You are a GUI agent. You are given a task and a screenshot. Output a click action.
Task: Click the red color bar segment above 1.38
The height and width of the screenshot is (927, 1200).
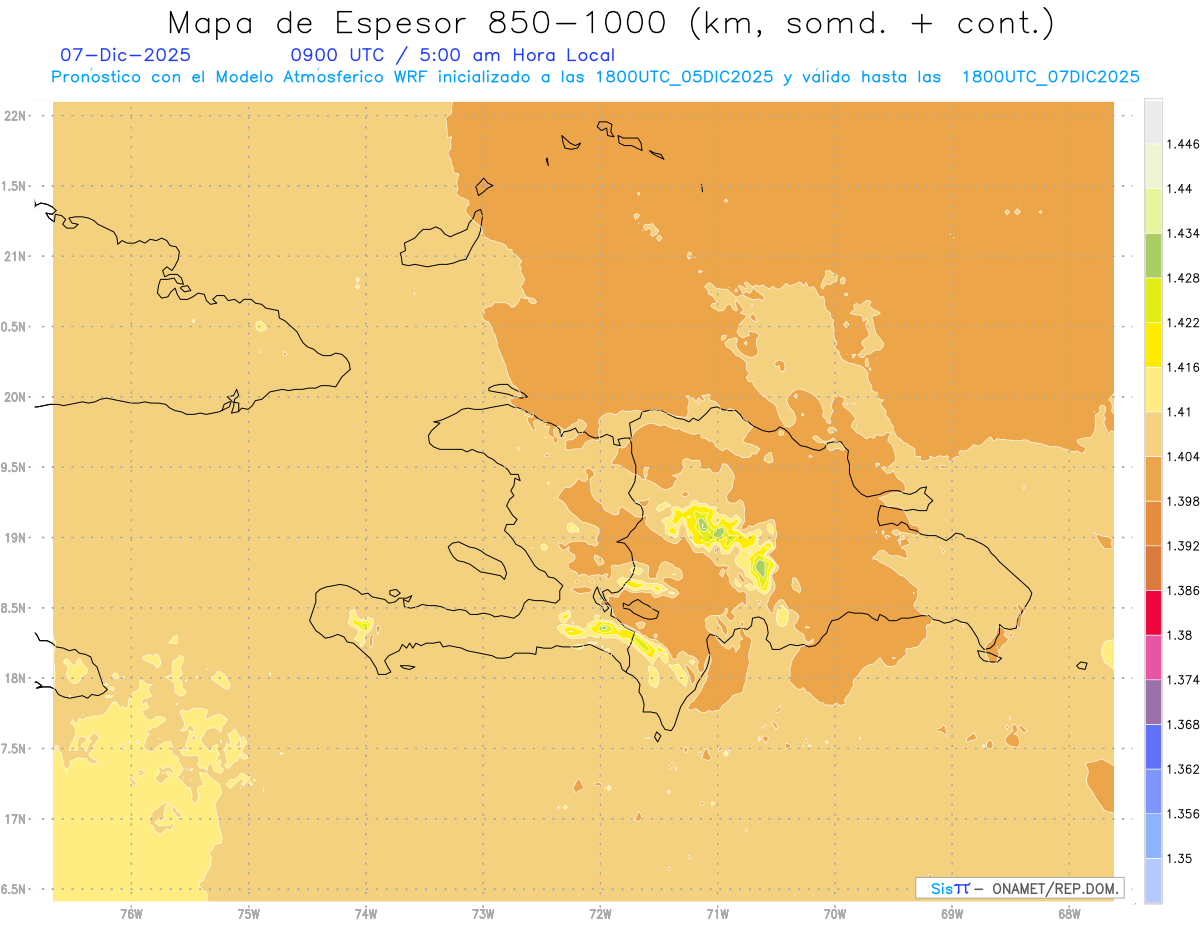click(x=1153, y=613)
